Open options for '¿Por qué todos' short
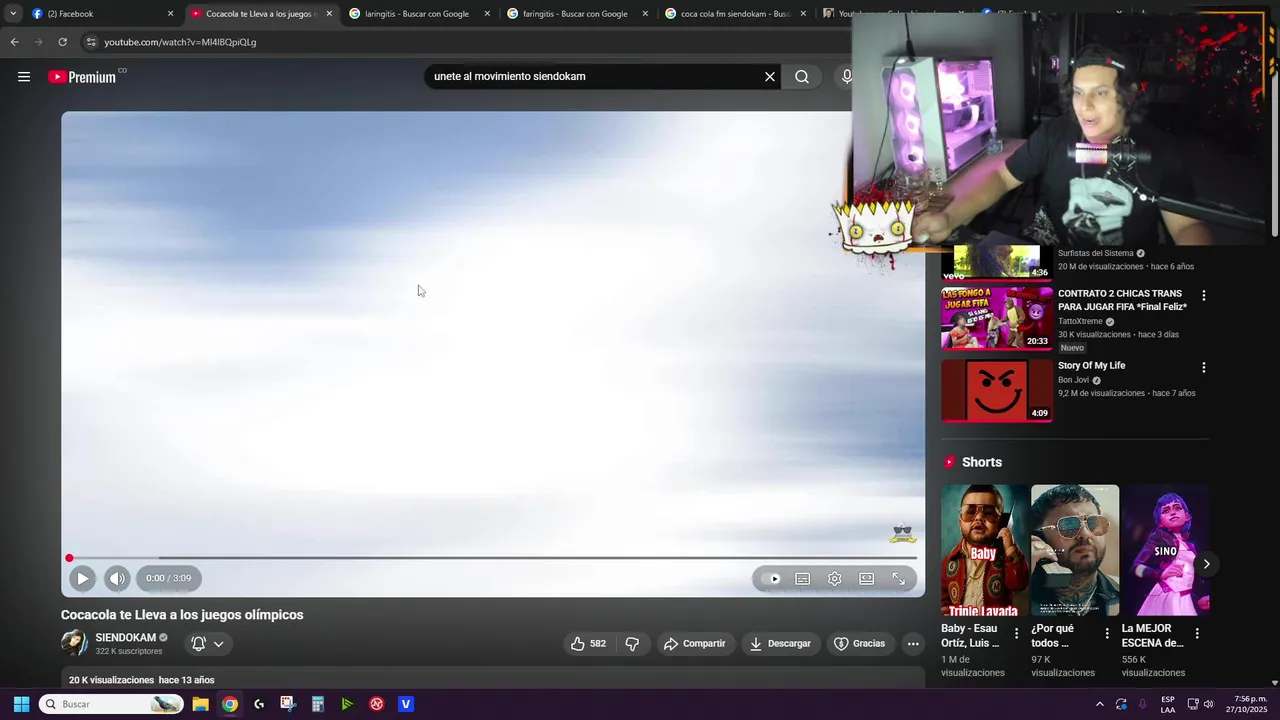1280x720 pixels. point(1107,634)
